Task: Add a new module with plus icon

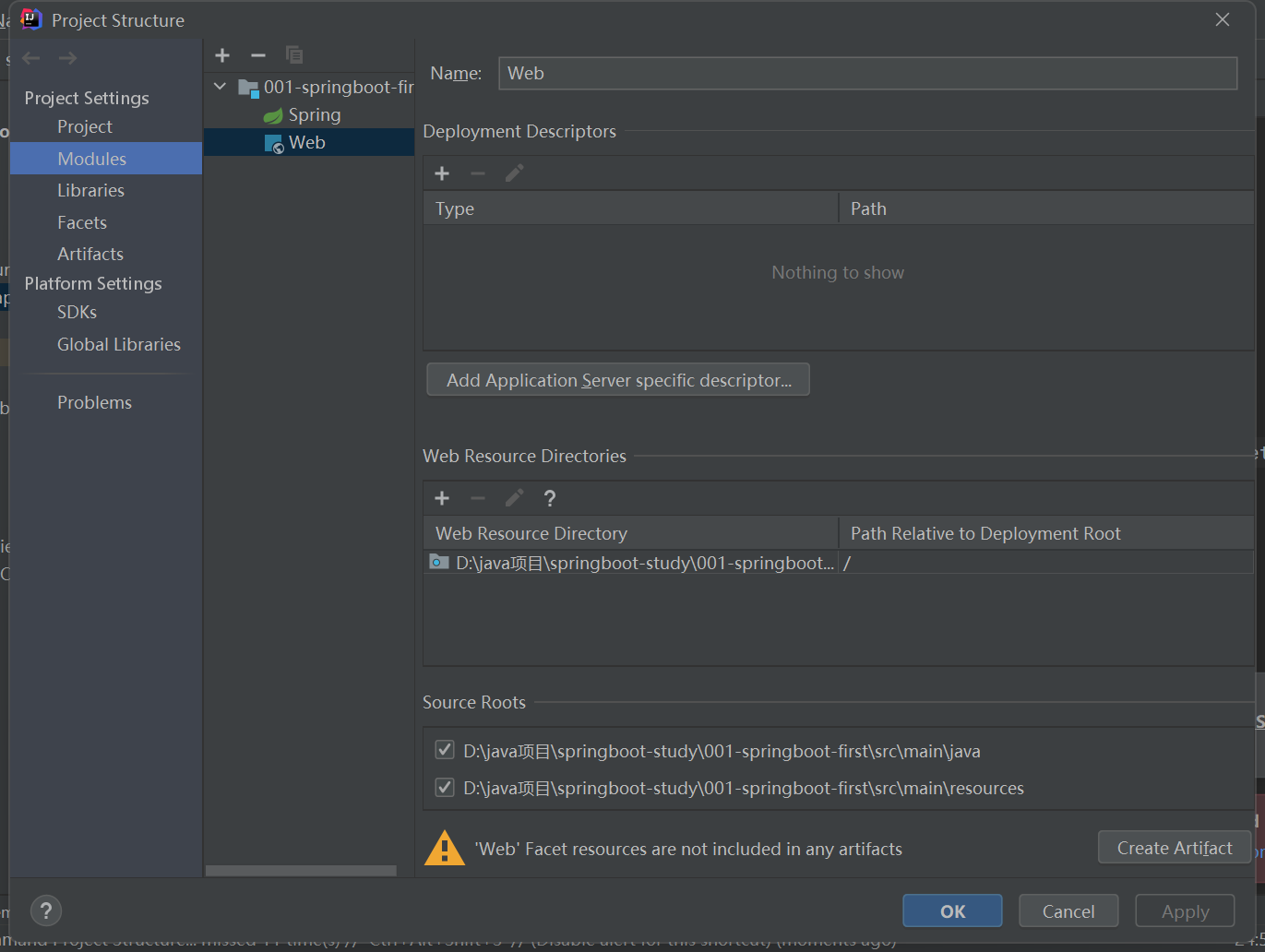Action: [x=222, y=55]
